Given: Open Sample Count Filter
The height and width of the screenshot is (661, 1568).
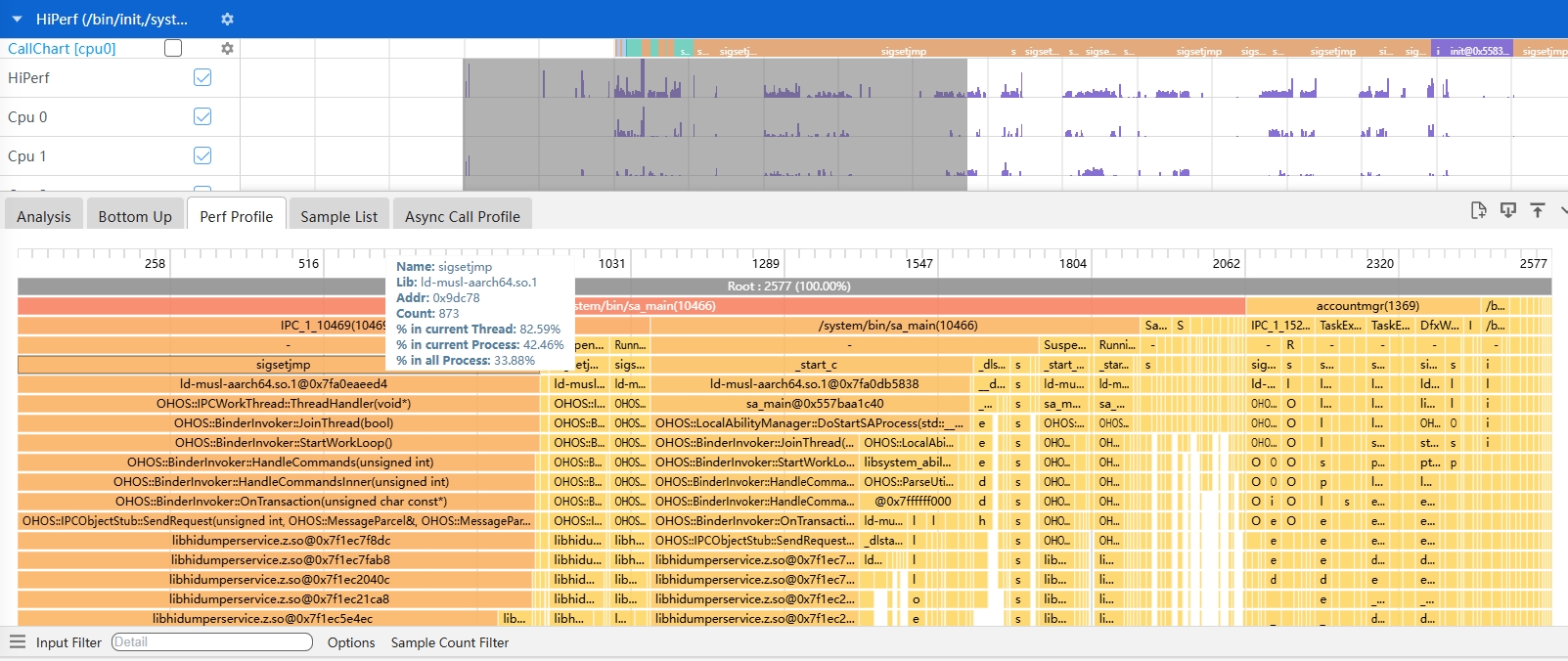Looking at the screenshot, I should (450, 642).
